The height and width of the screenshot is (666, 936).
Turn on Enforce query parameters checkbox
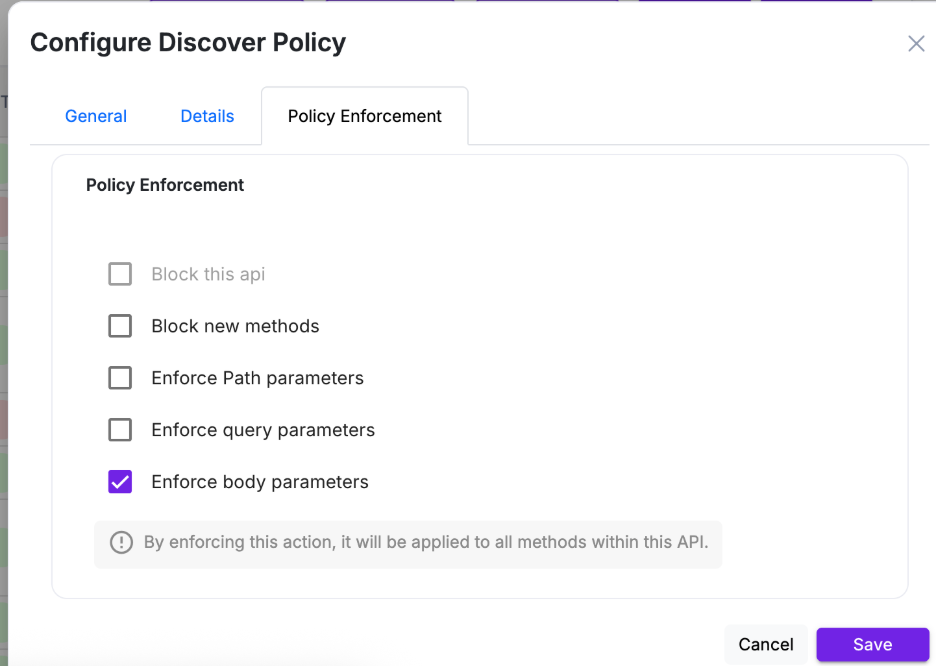coord(120,430)
